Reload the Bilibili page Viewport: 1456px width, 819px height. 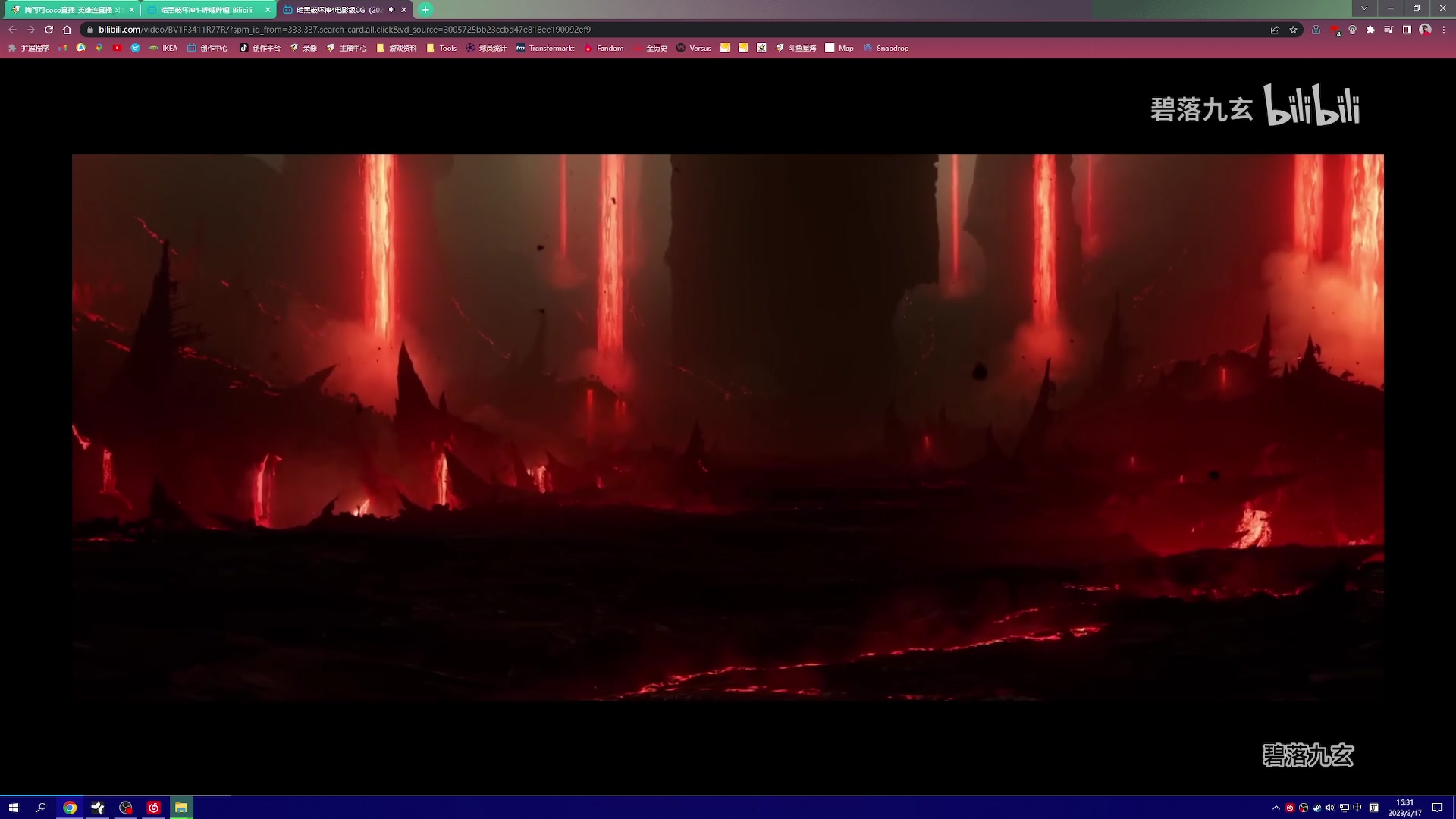pyautogui.click(x=49, y=30)
